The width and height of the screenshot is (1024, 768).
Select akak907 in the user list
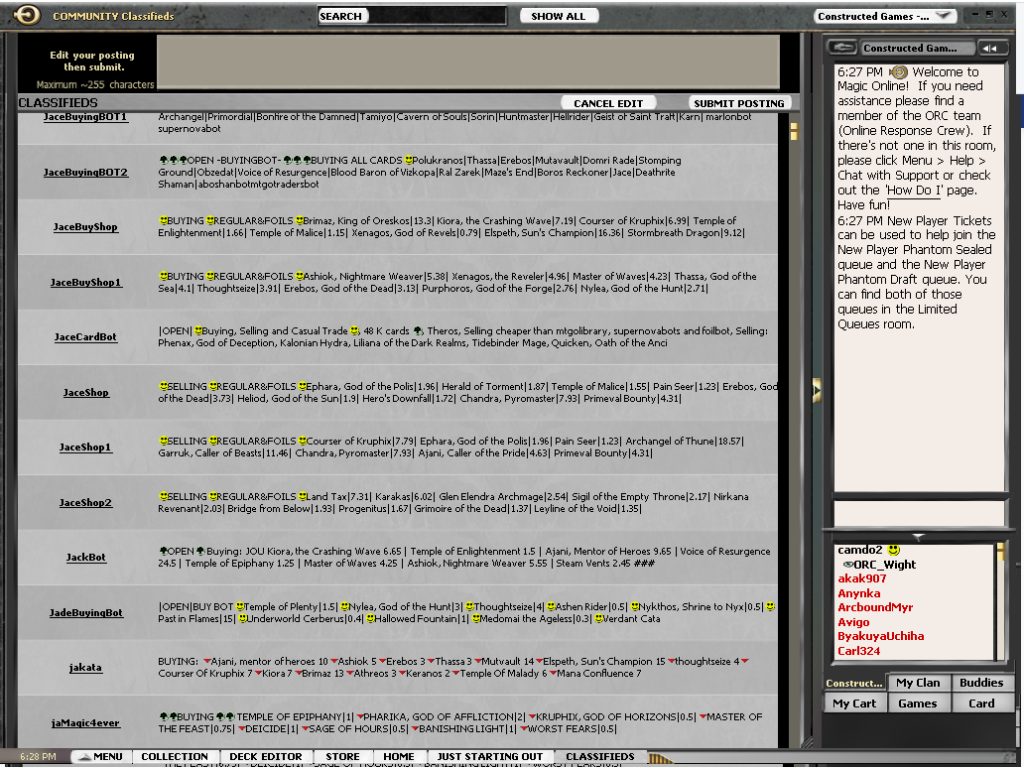click(862, 579)
